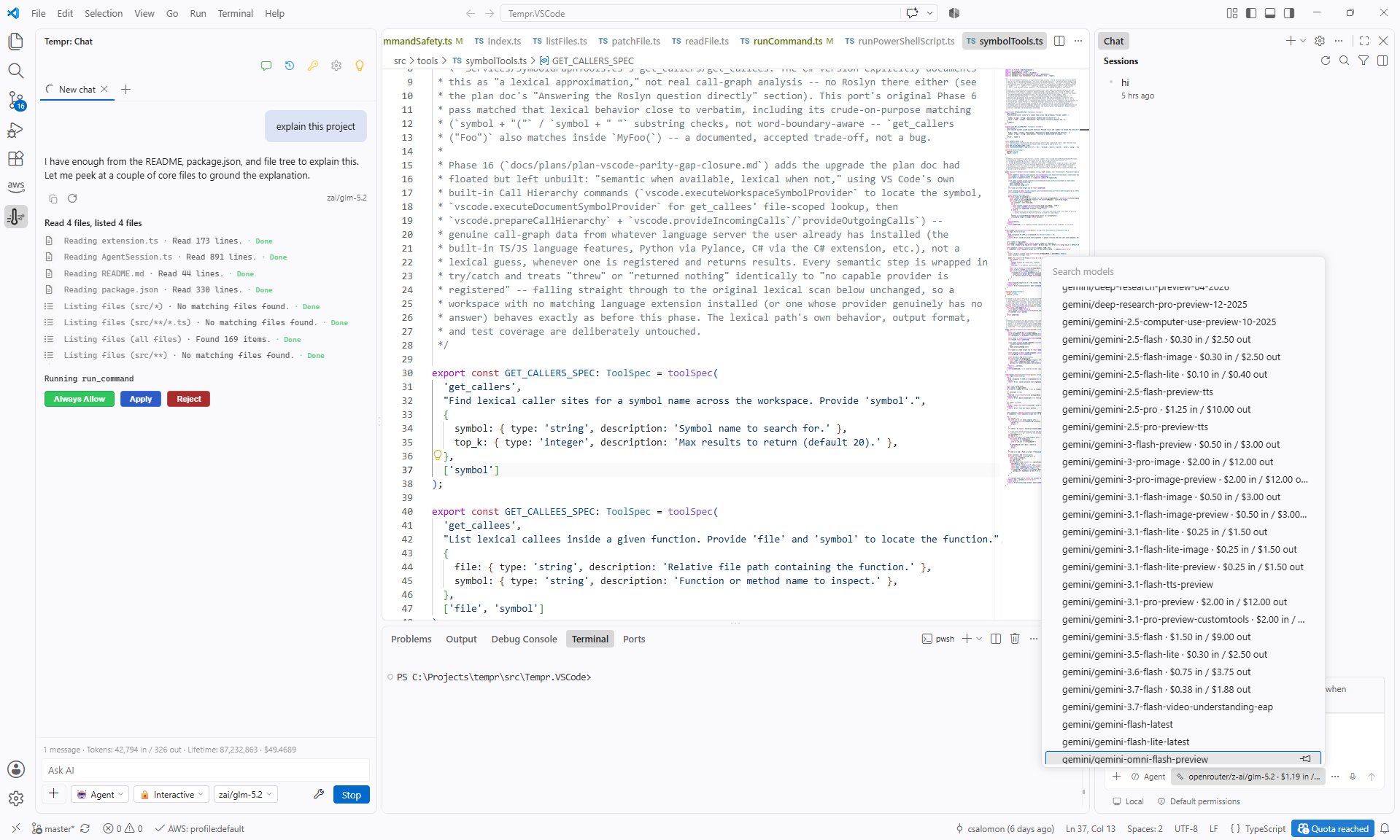Open notifications bell in status bar
The image size is (1400, 840).
[x=1385, y=828]
